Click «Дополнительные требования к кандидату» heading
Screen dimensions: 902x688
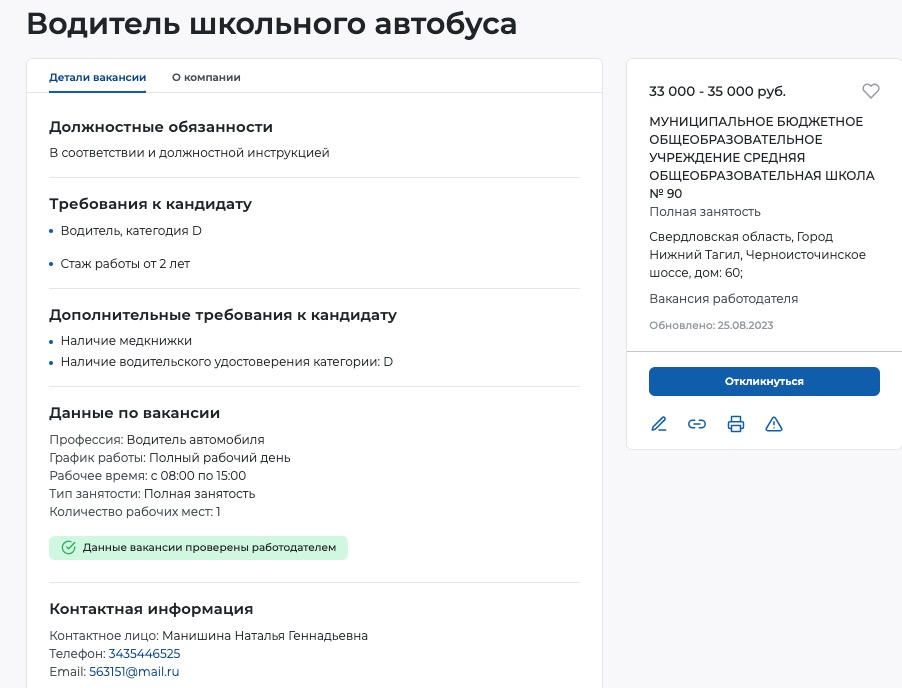(x=223, y=315)
